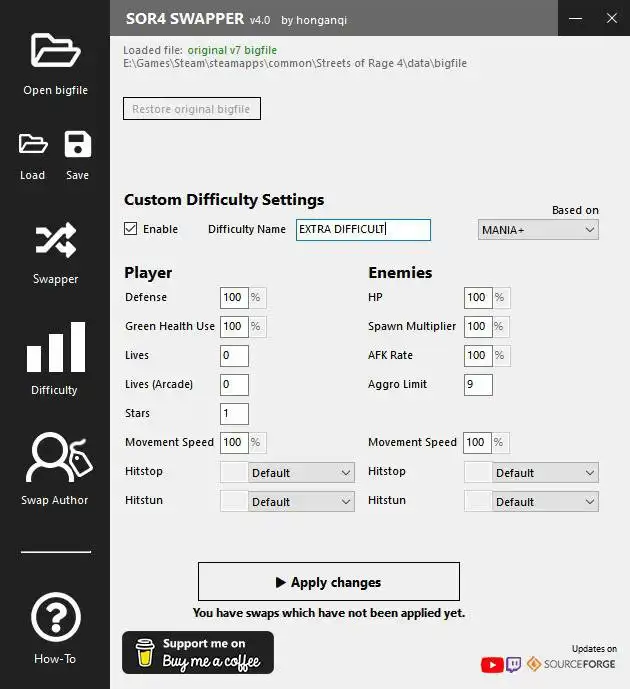Click the Stars value field
Screen dimensions: 630x689
(234, 413)
